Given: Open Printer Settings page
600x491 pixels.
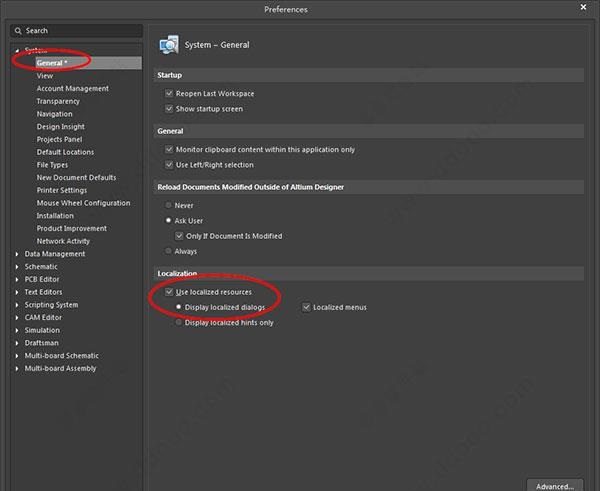Looking at the screenshot, I should (x=62, y=190).
